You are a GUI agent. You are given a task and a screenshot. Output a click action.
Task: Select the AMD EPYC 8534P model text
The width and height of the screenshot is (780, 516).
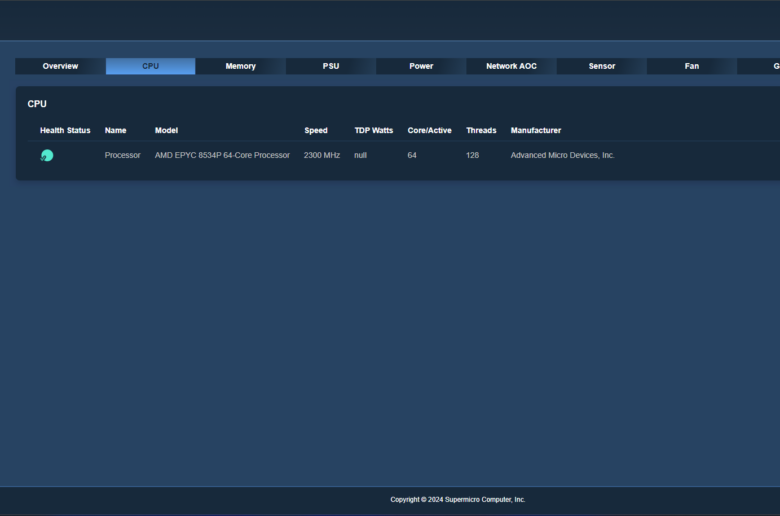222,155
